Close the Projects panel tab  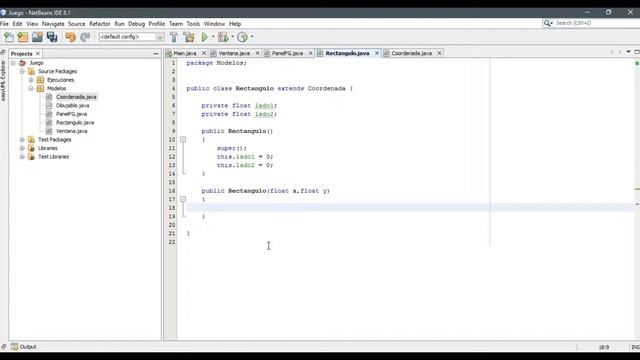(x=38, y=54)
